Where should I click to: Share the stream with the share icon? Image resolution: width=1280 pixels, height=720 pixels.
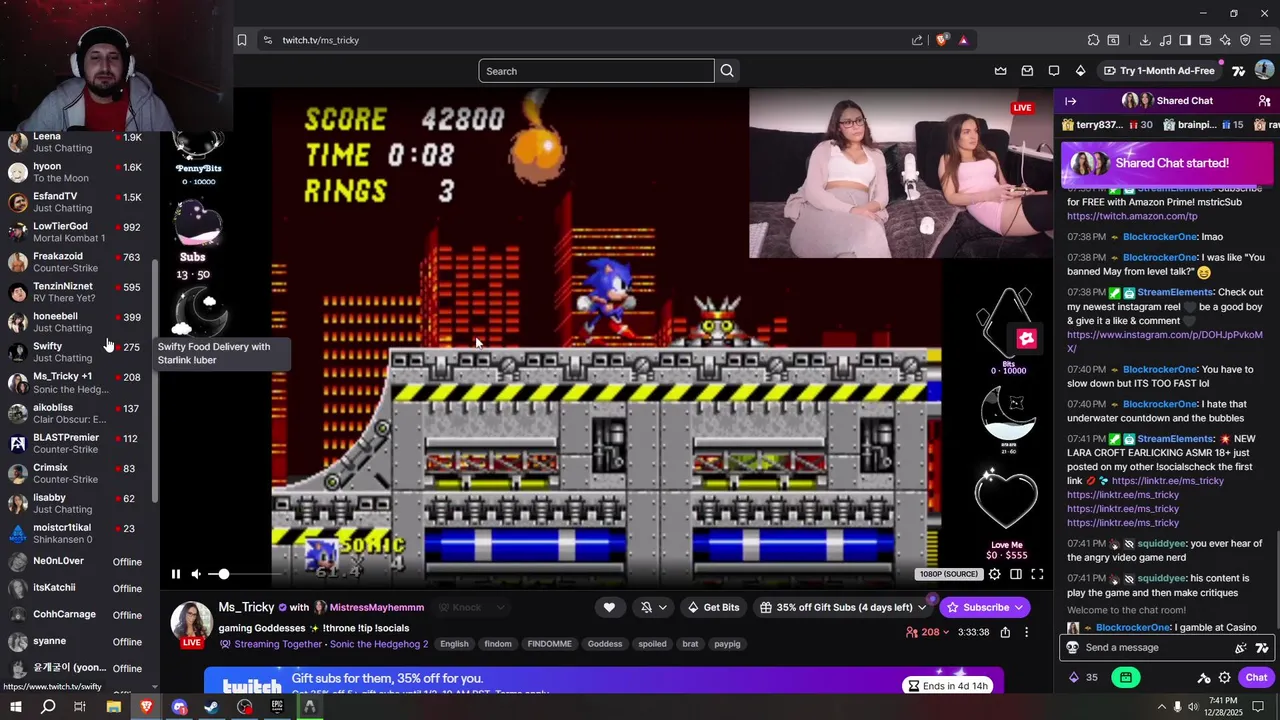(x=1005, y=632)
